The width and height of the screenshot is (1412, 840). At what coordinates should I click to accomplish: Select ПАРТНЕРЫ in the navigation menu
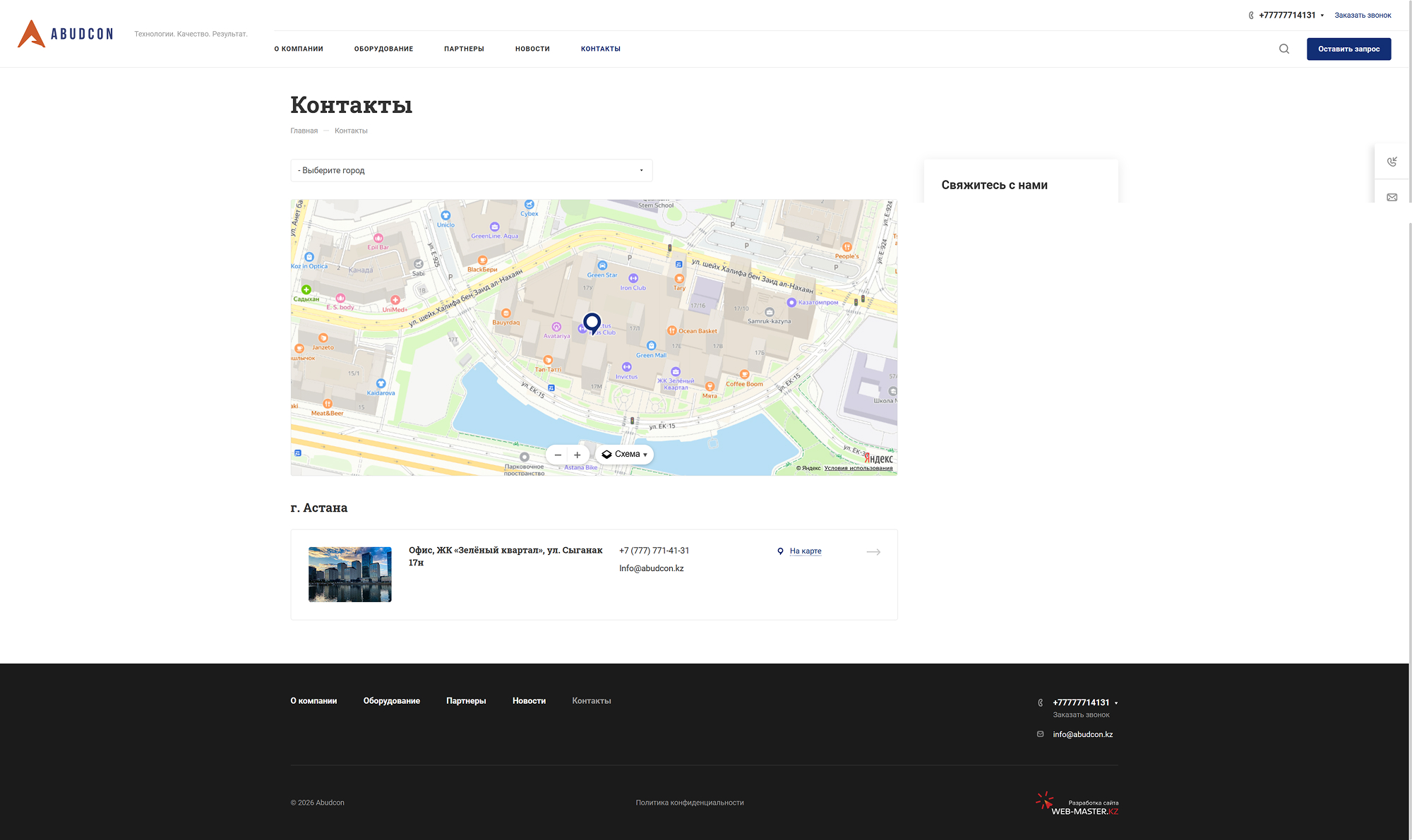[464, 49]
